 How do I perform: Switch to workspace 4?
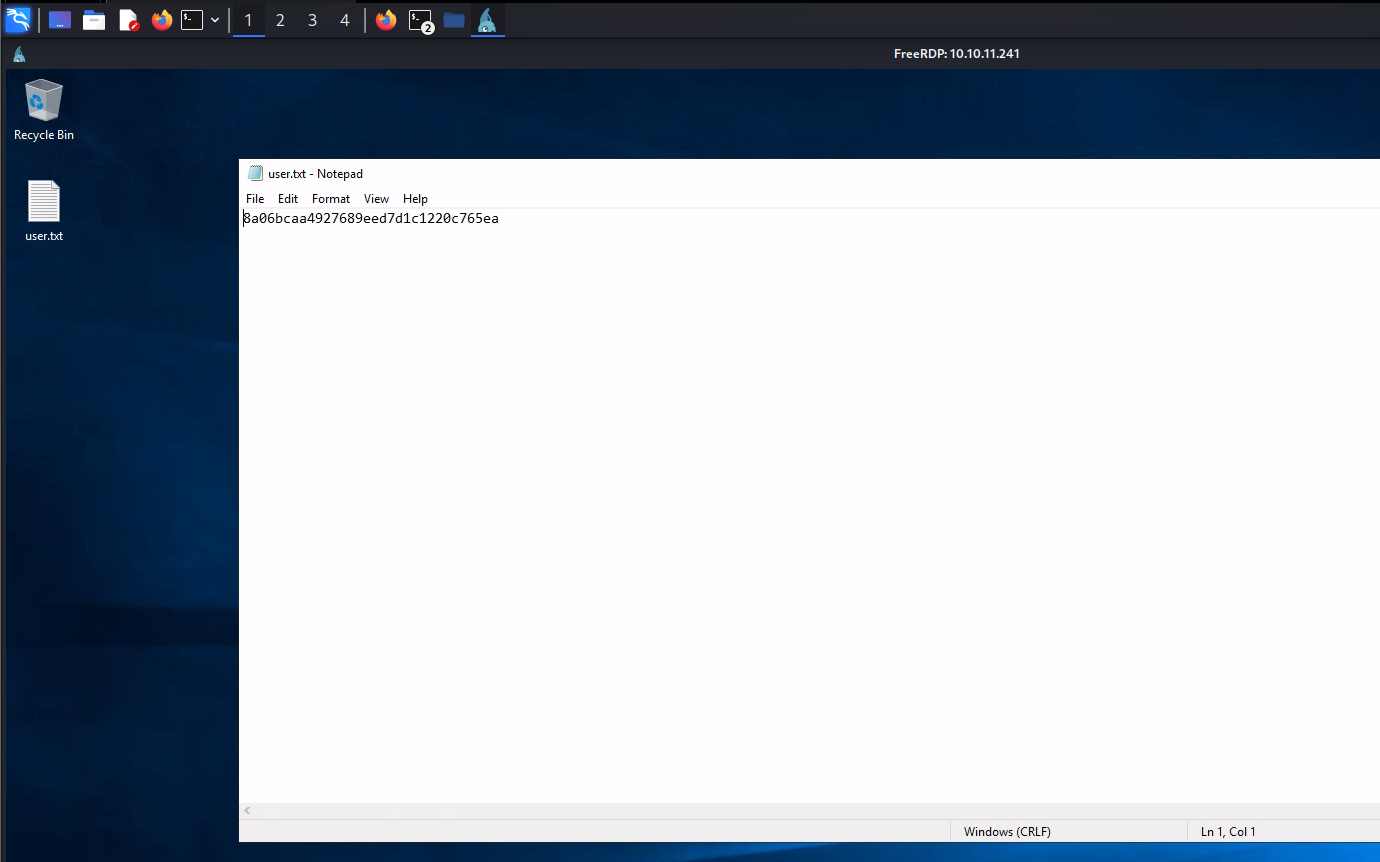[344, 20]
